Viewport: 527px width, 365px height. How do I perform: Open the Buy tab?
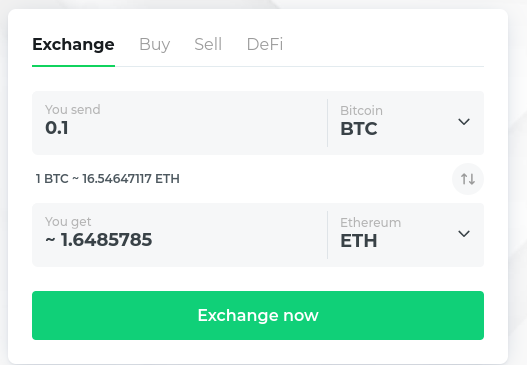click(x=155, y=44)
